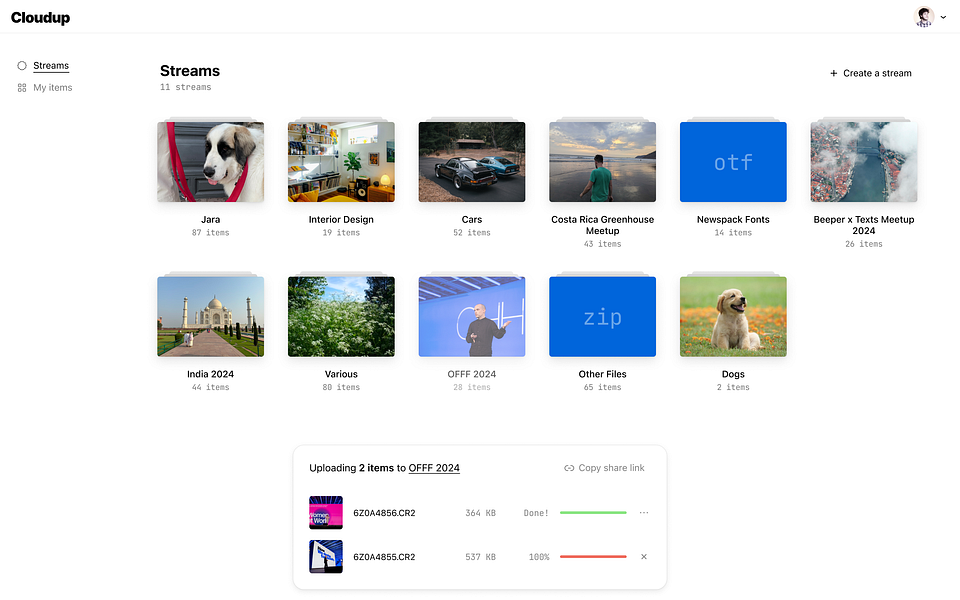Click the Interior Design stream title
Image resolution: width=960 pixels, height=600 pixels.
pyautogui.click(x=341, y=219)
